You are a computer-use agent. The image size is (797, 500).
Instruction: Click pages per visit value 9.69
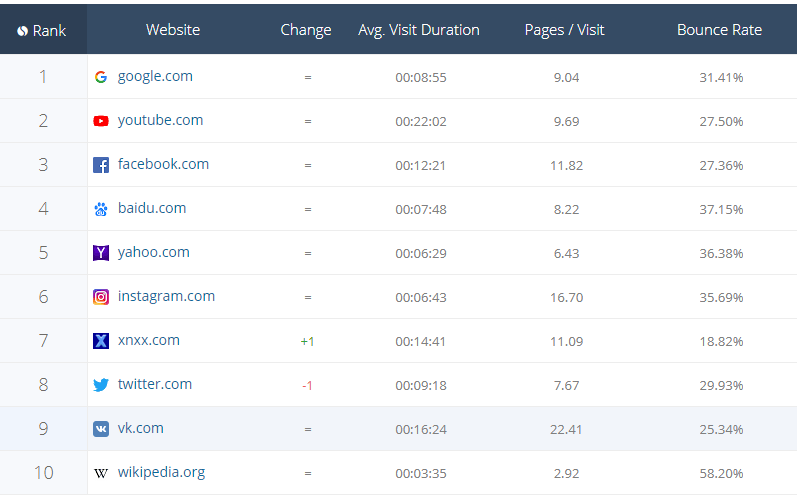pos(566,122)
